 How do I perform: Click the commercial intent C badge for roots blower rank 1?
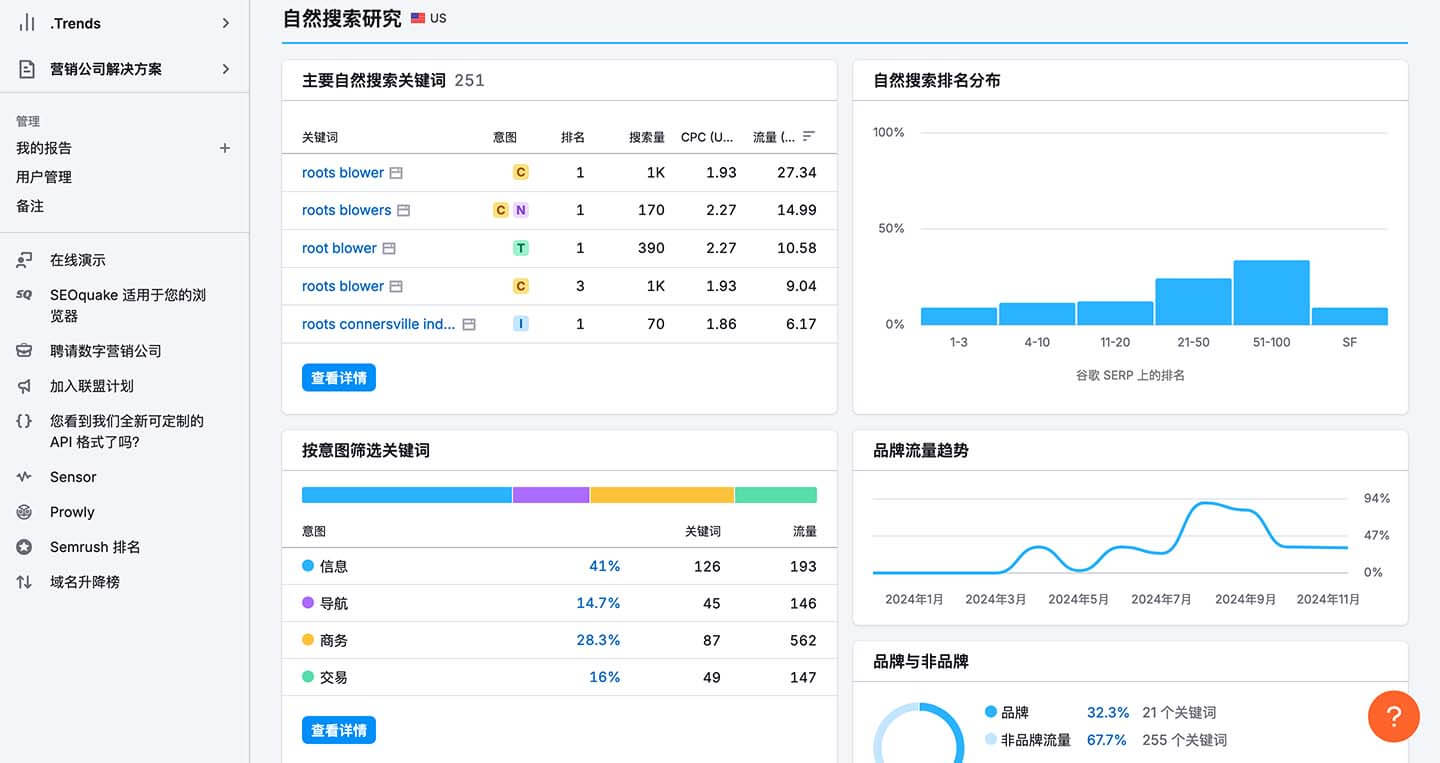pyautogui.click(x=520, y=173)
